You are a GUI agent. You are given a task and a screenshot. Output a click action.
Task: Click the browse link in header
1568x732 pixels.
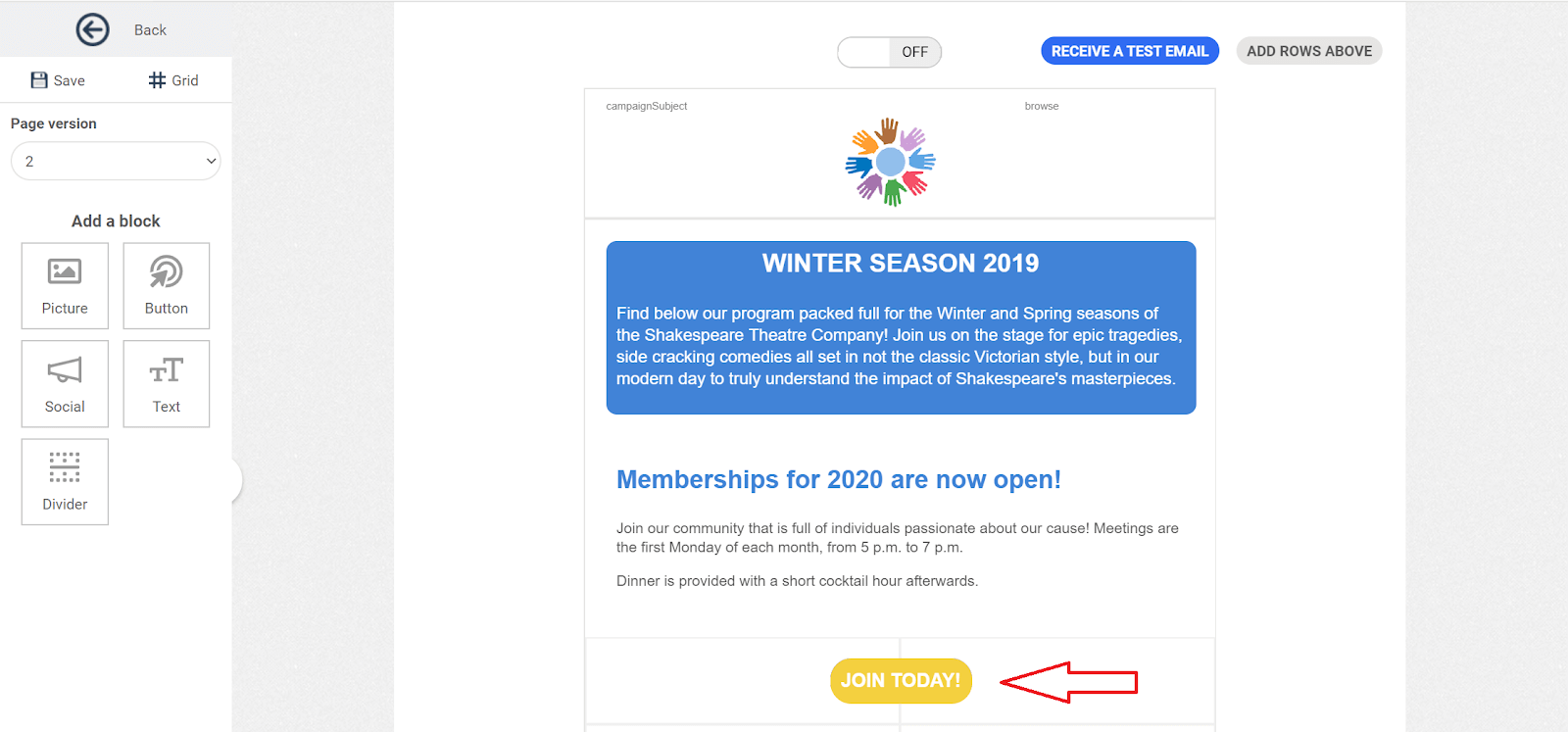coord(1042,106)
